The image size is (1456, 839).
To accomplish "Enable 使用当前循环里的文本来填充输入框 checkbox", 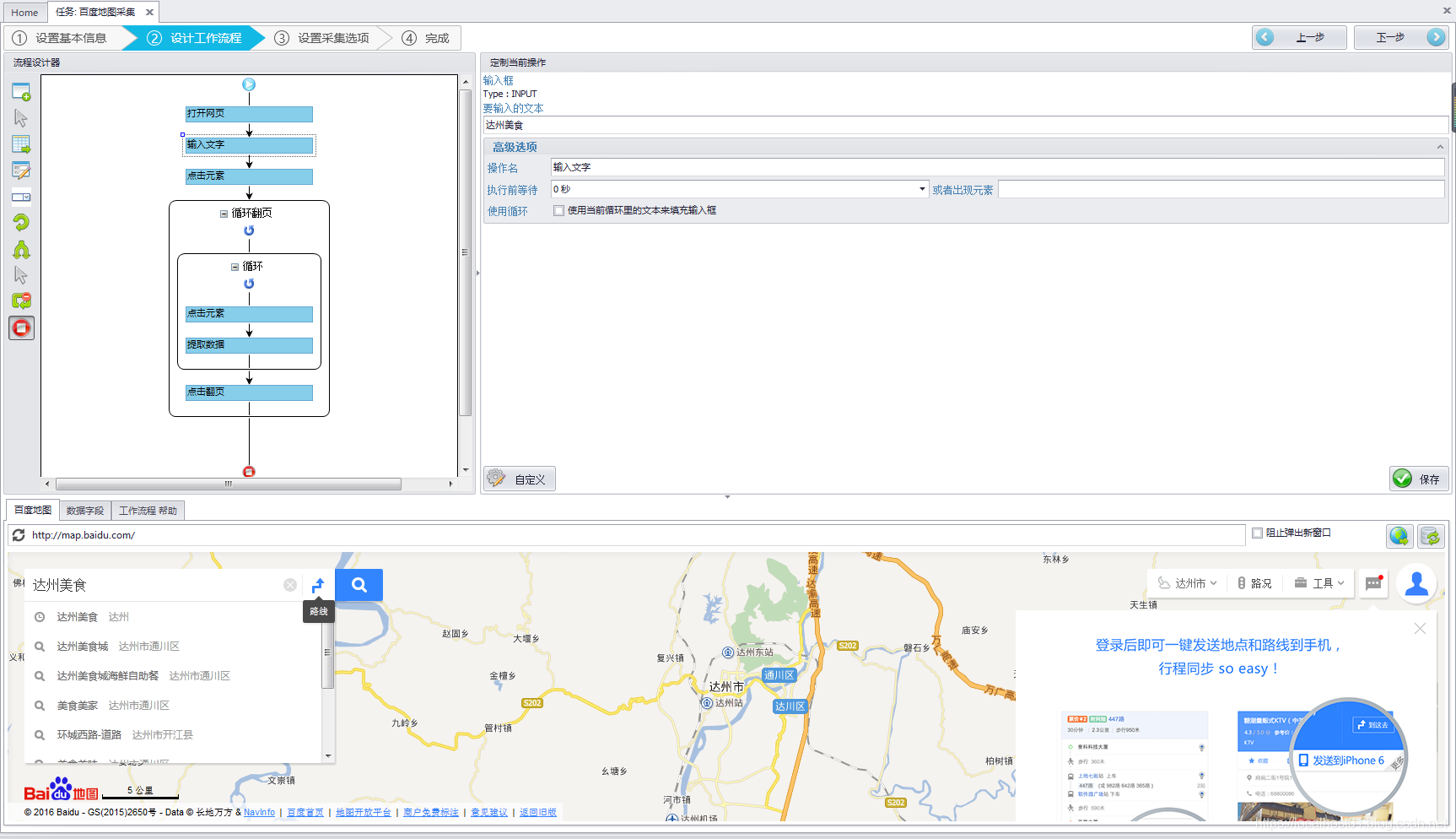I will click(x=558, y=211).
